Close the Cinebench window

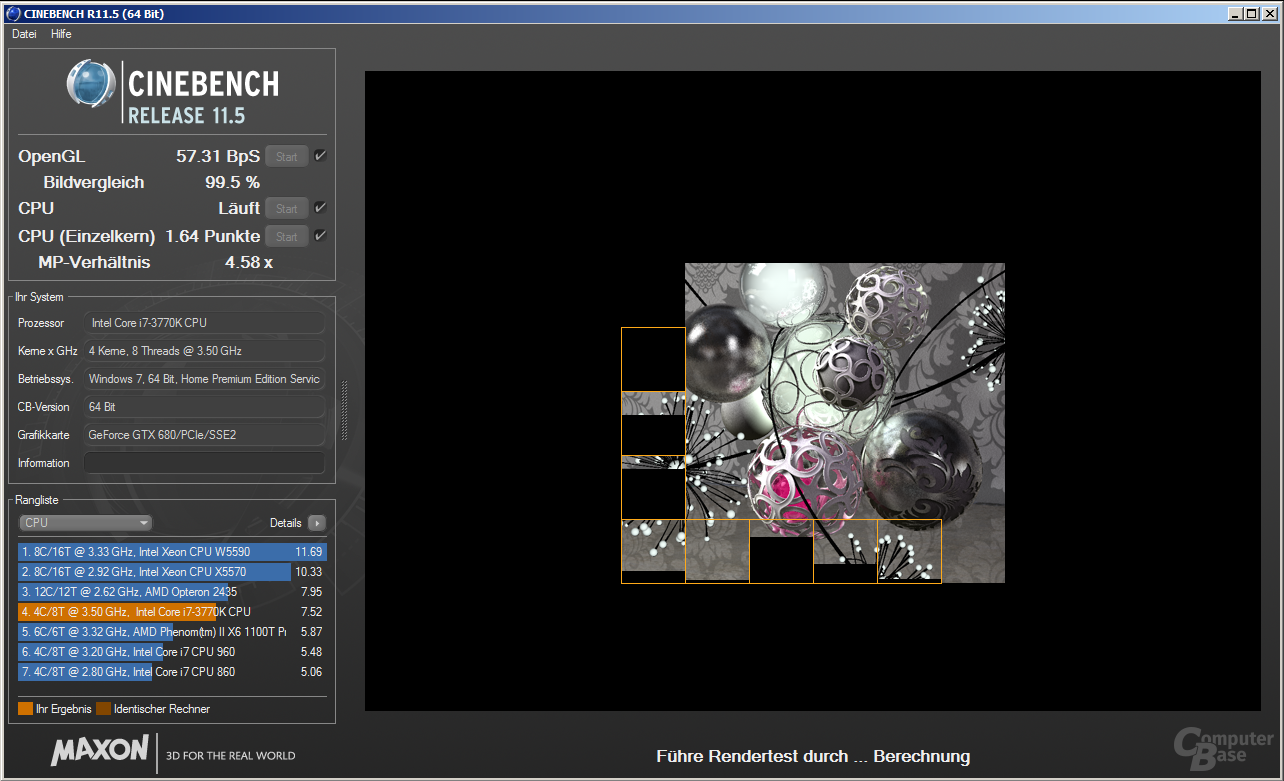(x=1268, y=13)
